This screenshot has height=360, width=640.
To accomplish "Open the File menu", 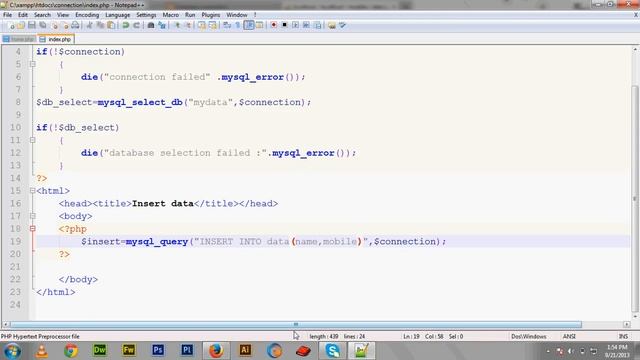I will coord(7,15).
